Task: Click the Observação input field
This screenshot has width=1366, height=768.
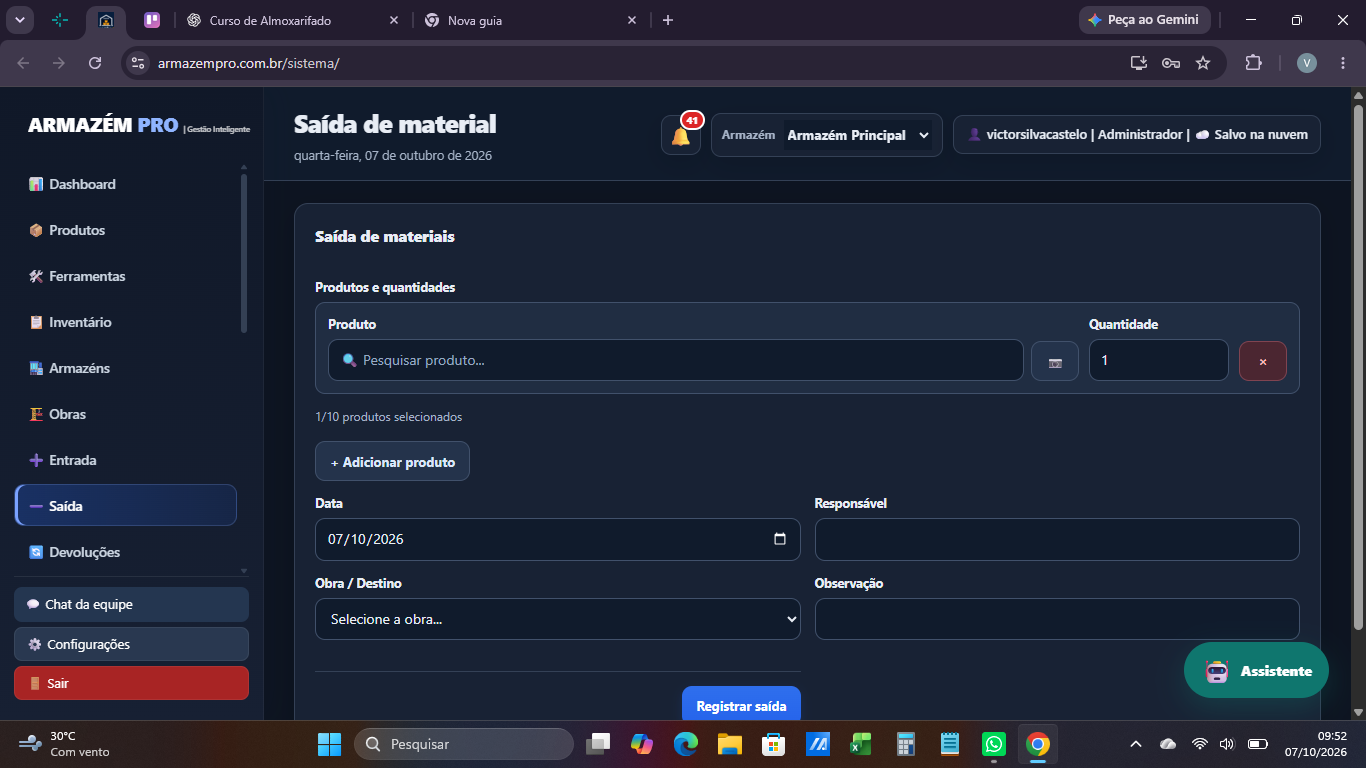Action: pyautogui.click(x=1057, y=619)
